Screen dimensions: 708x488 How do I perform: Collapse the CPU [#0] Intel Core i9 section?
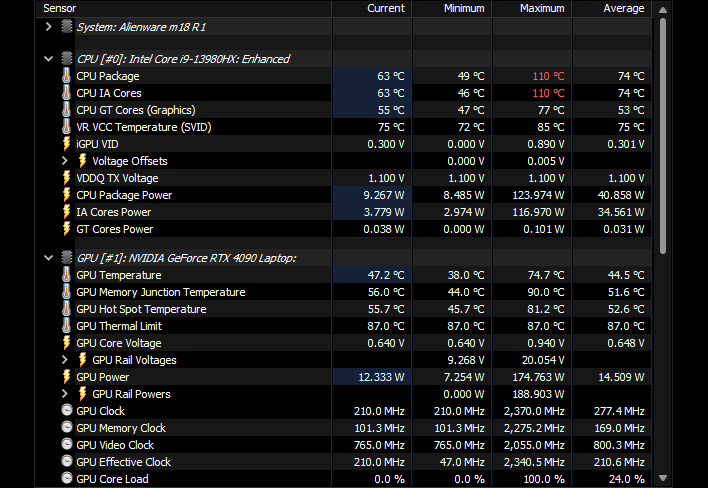(x=49, y=59)
